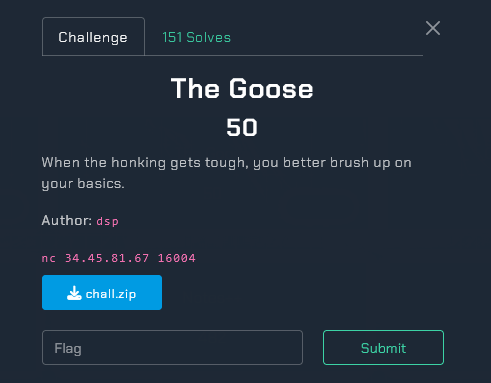This screenshot has width=491, height=383.
Task: Click the port number 16004
Action: point(177,258)
